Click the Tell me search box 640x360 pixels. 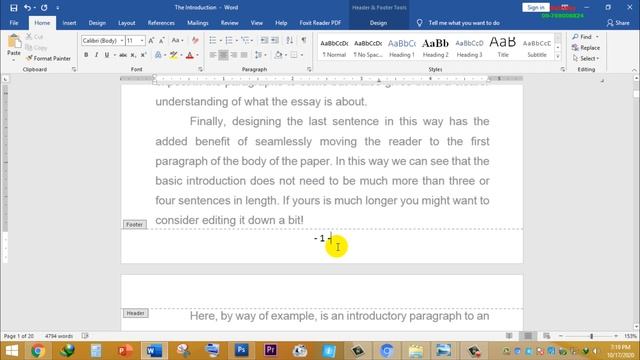click(464, 23)
